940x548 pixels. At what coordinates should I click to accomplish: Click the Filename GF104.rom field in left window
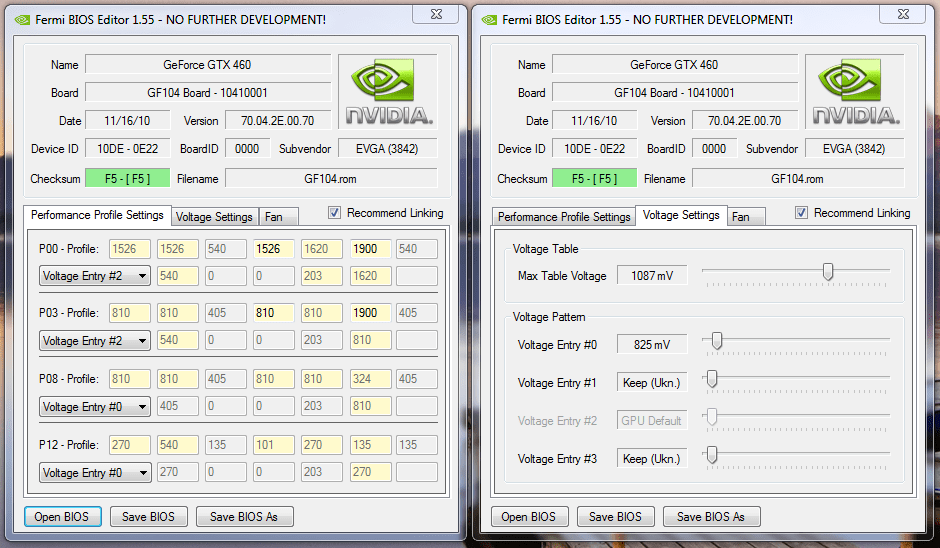[x=331, y=179]
